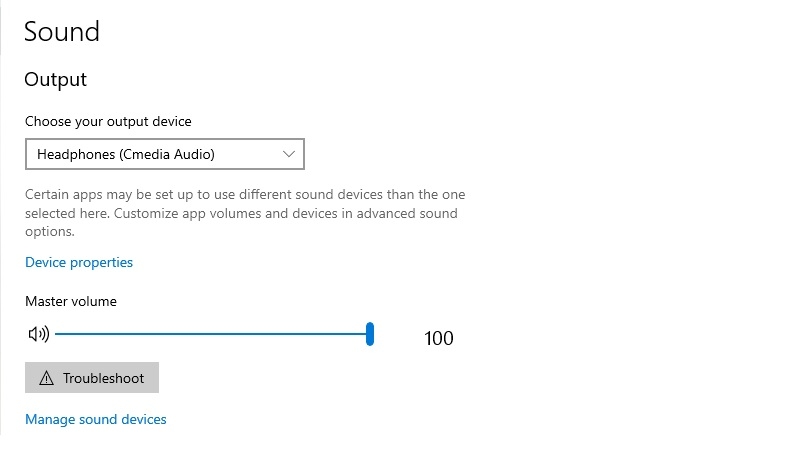The width and height of the screenshot is (800, 450).
Task: Click the "Certain apps may be set up" text
Action: [x=110, y=194]
